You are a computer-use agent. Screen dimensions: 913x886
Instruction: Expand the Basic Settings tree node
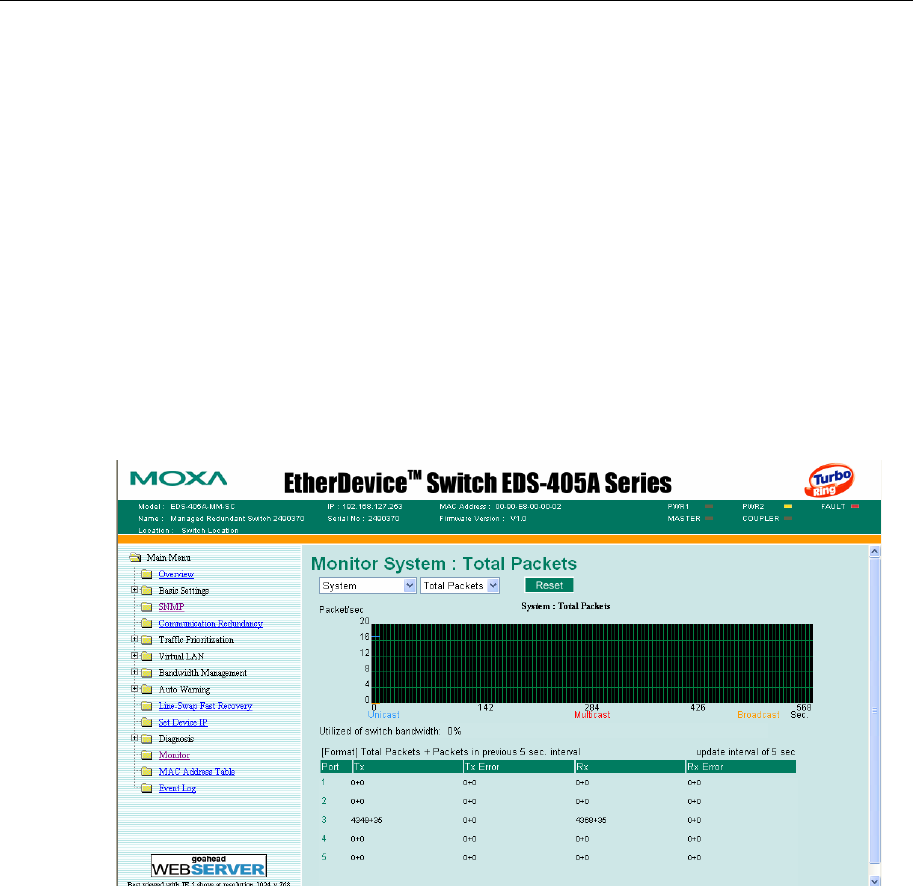pyautogui.click(x=135, y=590)
